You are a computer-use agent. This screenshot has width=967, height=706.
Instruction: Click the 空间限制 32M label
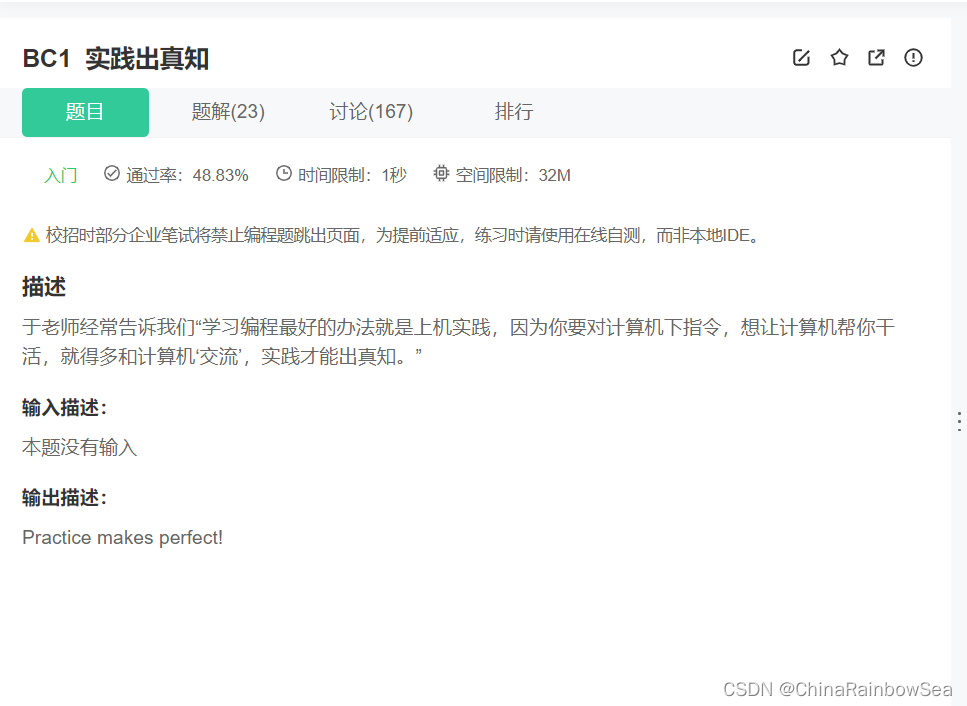point(513,176)
